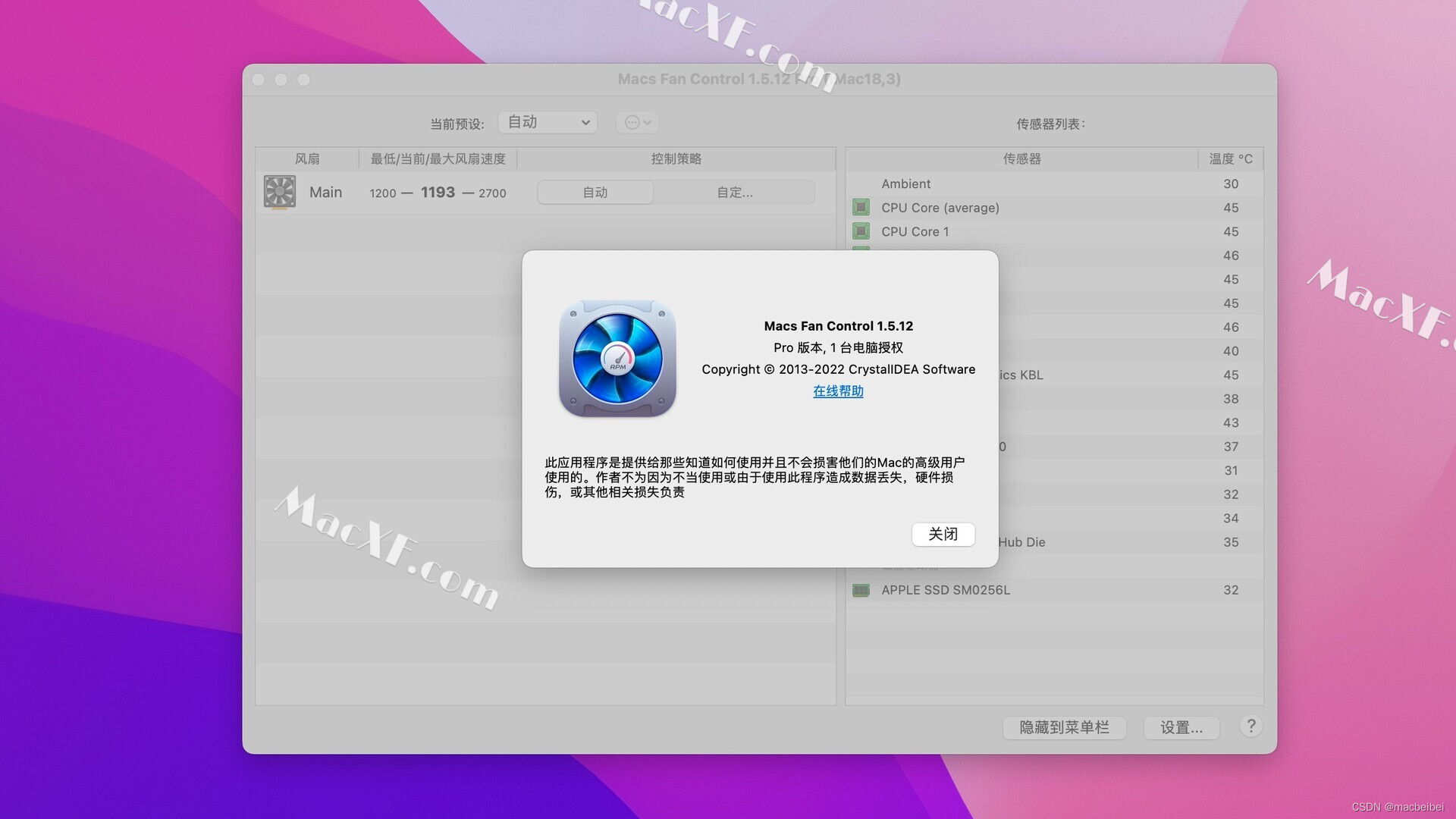The image size is (1456, 819).
Task: Open the 当前预设 dropdown
Action: (547, 122)
